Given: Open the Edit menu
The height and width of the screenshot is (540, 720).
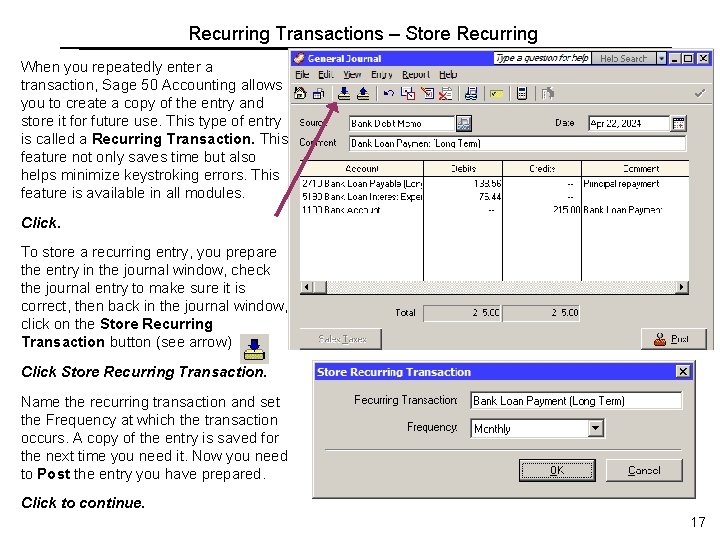Looking at the screenshot, I should (325, 74).
